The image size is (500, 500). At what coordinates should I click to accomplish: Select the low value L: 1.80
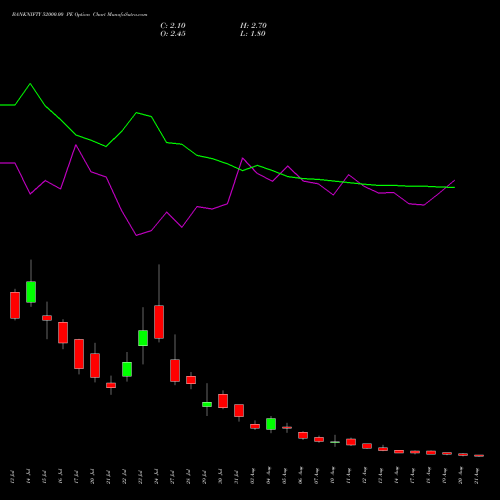coord(253,34)
